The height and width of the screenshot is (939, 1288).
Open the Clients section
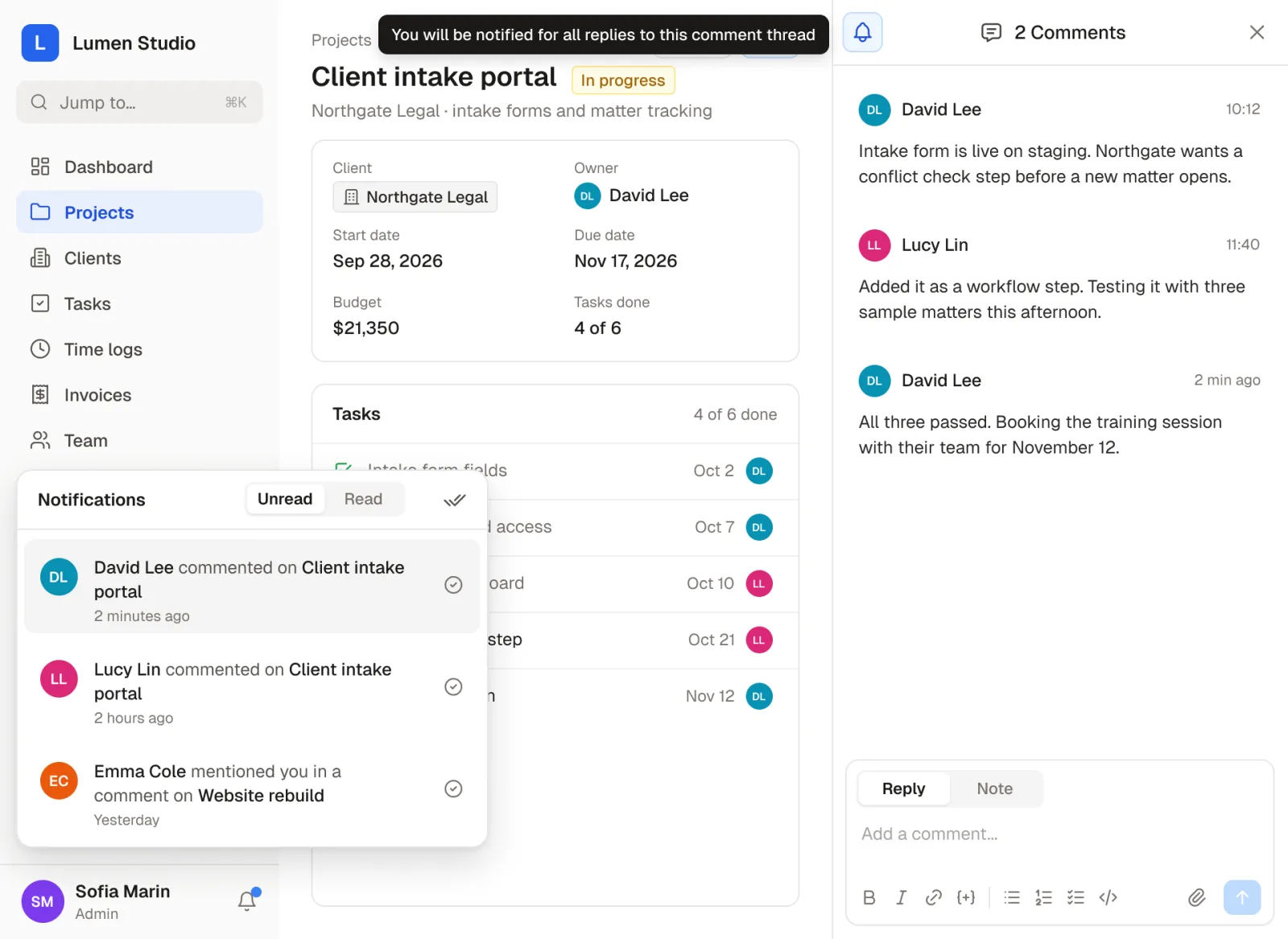[139, 257]
